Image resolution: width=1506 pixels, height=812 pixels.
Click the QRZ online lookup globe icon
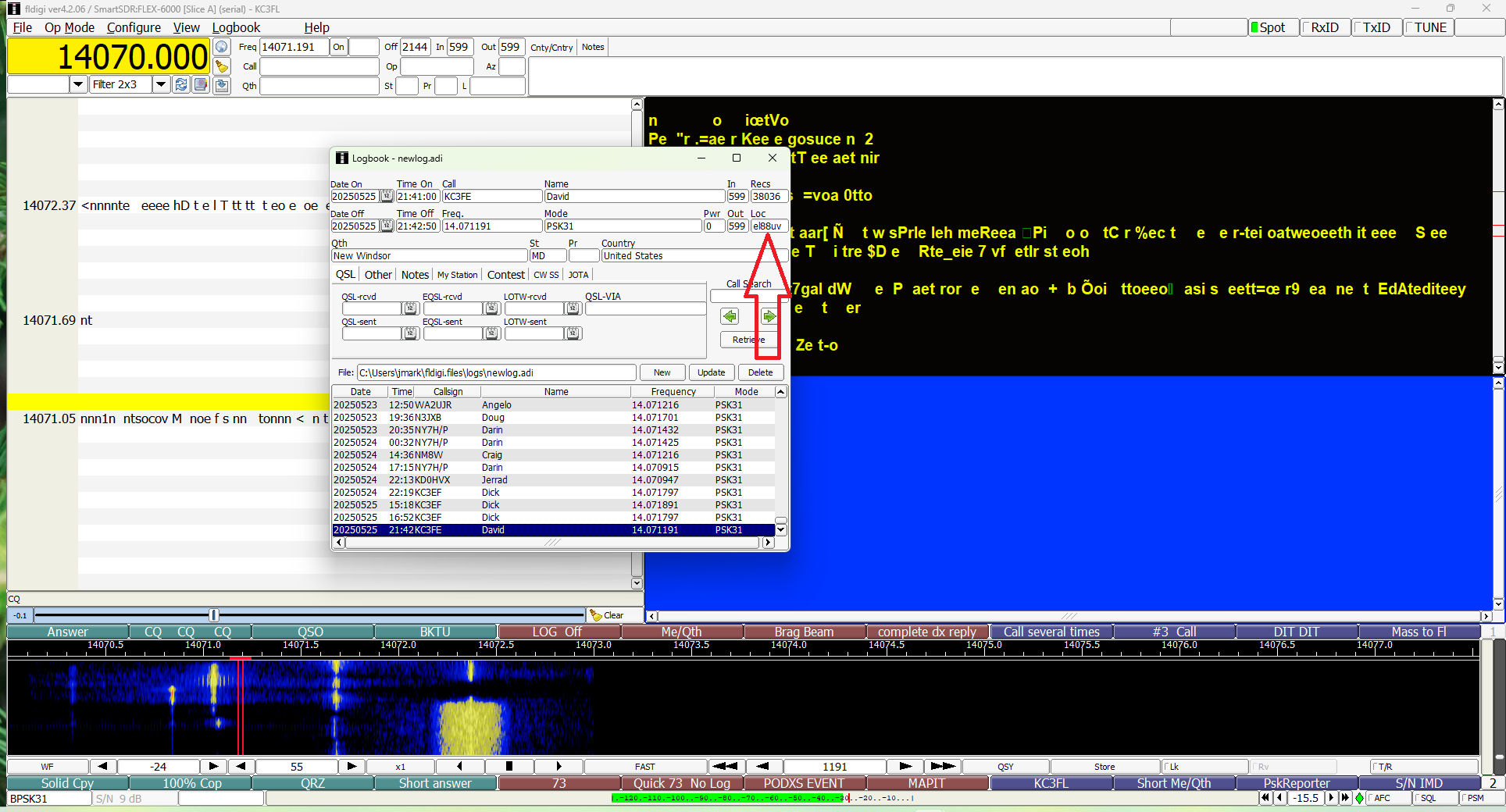tap(222, 47)
